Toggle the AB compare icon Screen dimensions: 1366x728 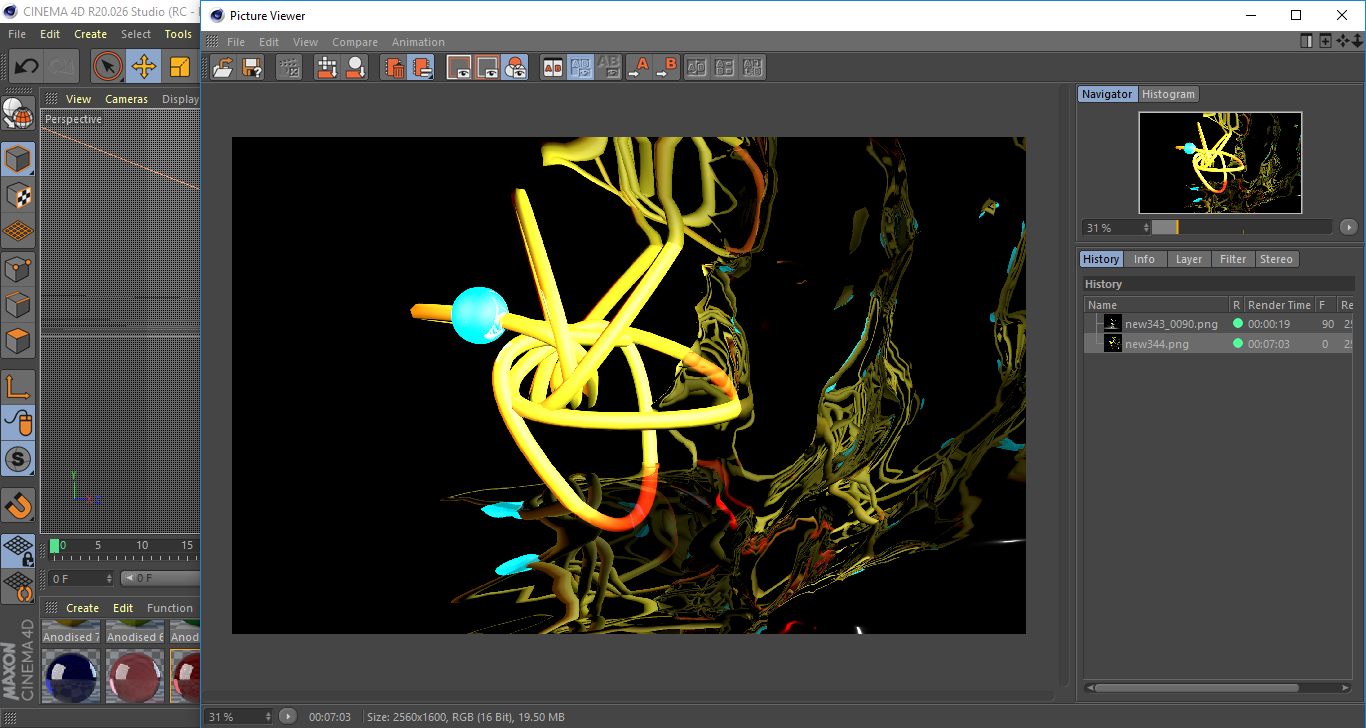click(552, 67)
